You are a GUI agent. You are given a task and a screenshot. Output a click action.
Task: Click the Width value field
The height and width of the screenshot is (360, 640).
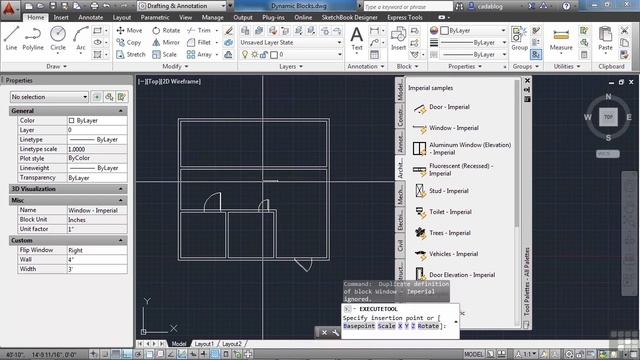[x=97, y=269]
